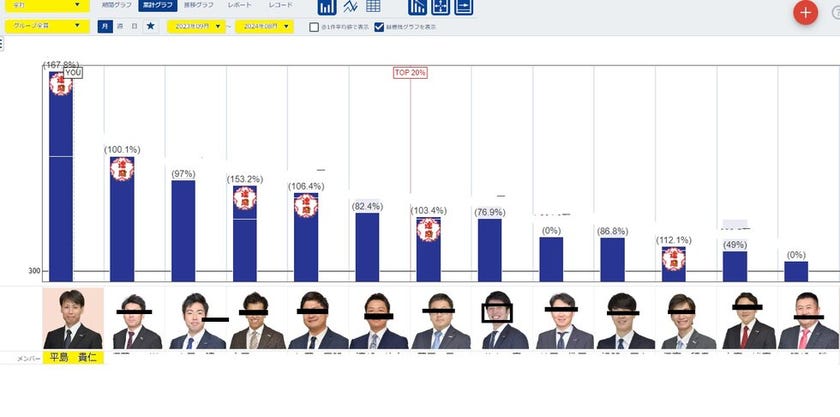Uncheck the 目標線グラフを表示 checkbox

coord(379,27)
